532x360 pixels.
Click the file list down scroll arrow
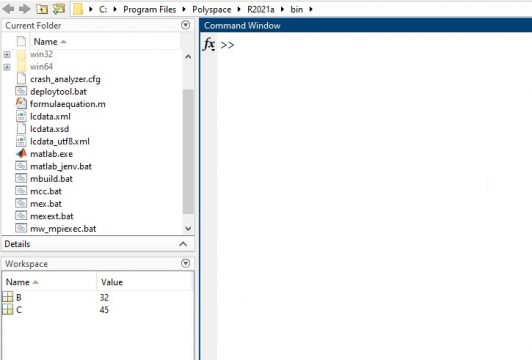(188, 229)
